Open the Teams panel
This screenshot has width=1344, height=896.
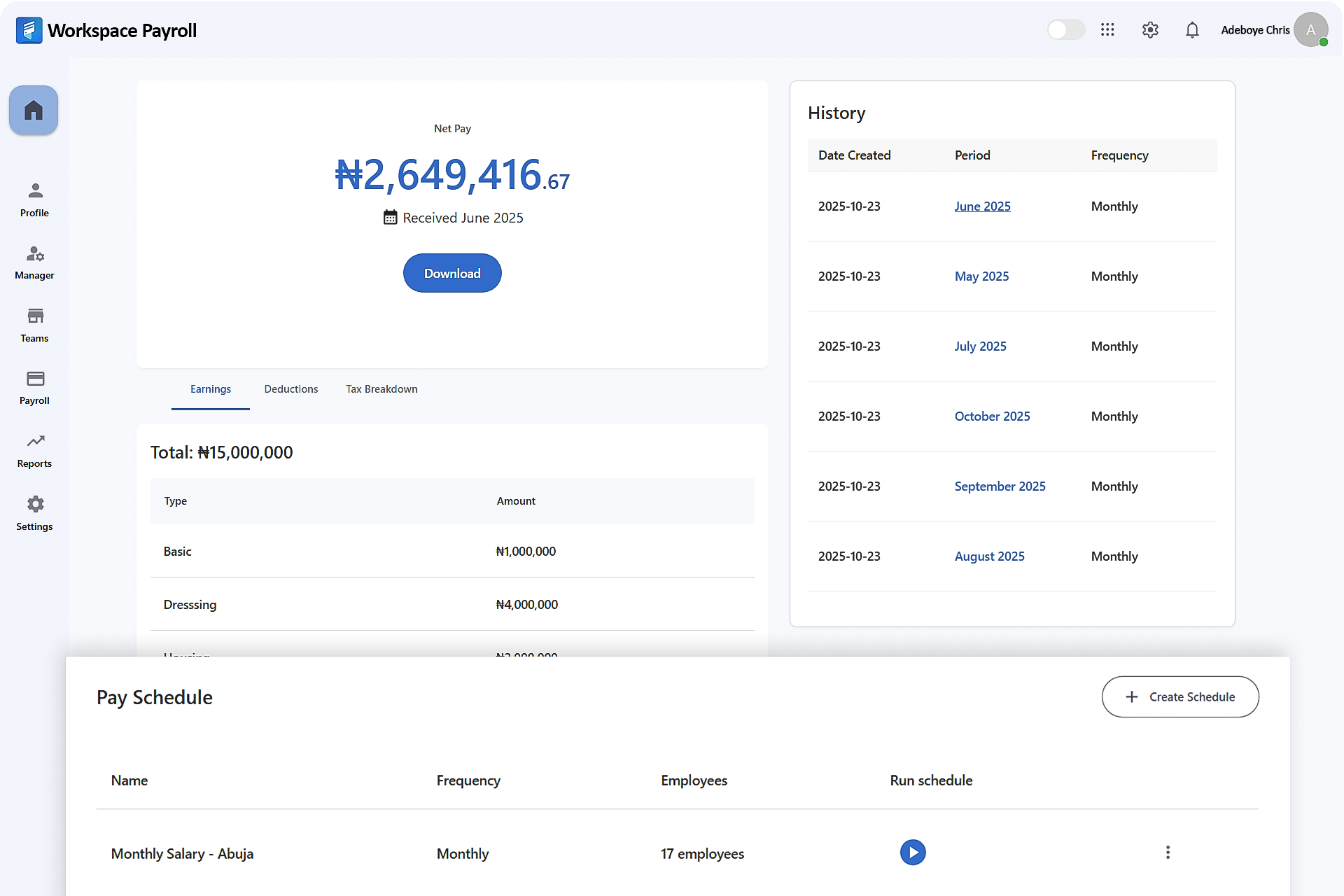(x=34, y=325)
